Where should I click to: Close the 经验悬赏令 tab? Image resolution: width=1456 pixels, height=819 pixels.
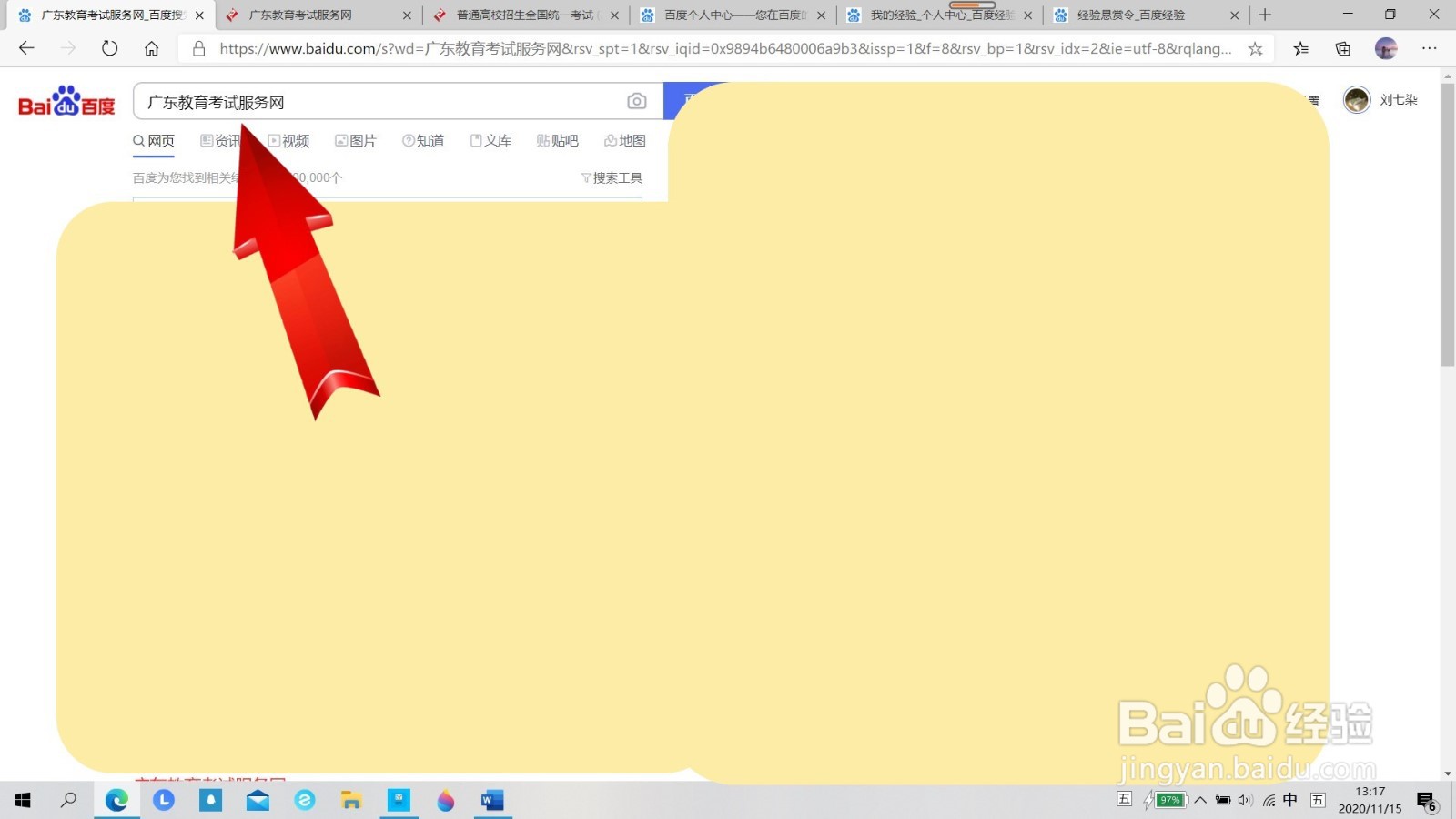(1235, 15)
